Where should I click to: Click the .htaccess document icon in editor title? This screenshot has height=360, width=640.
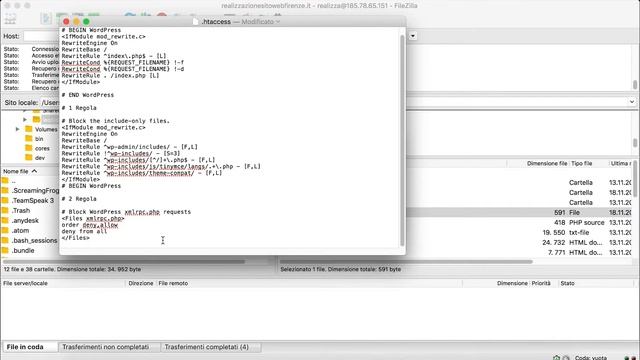click(196, 22)
